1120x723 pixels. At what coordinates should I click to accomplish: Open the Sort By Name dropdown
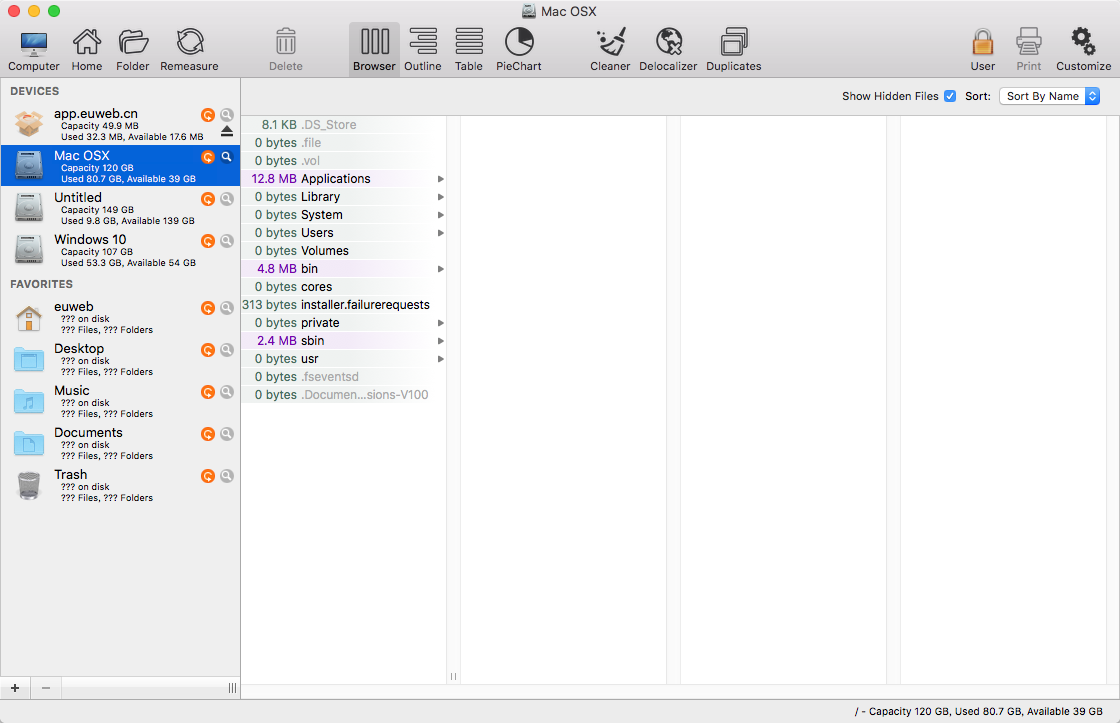pos(1049,96)
